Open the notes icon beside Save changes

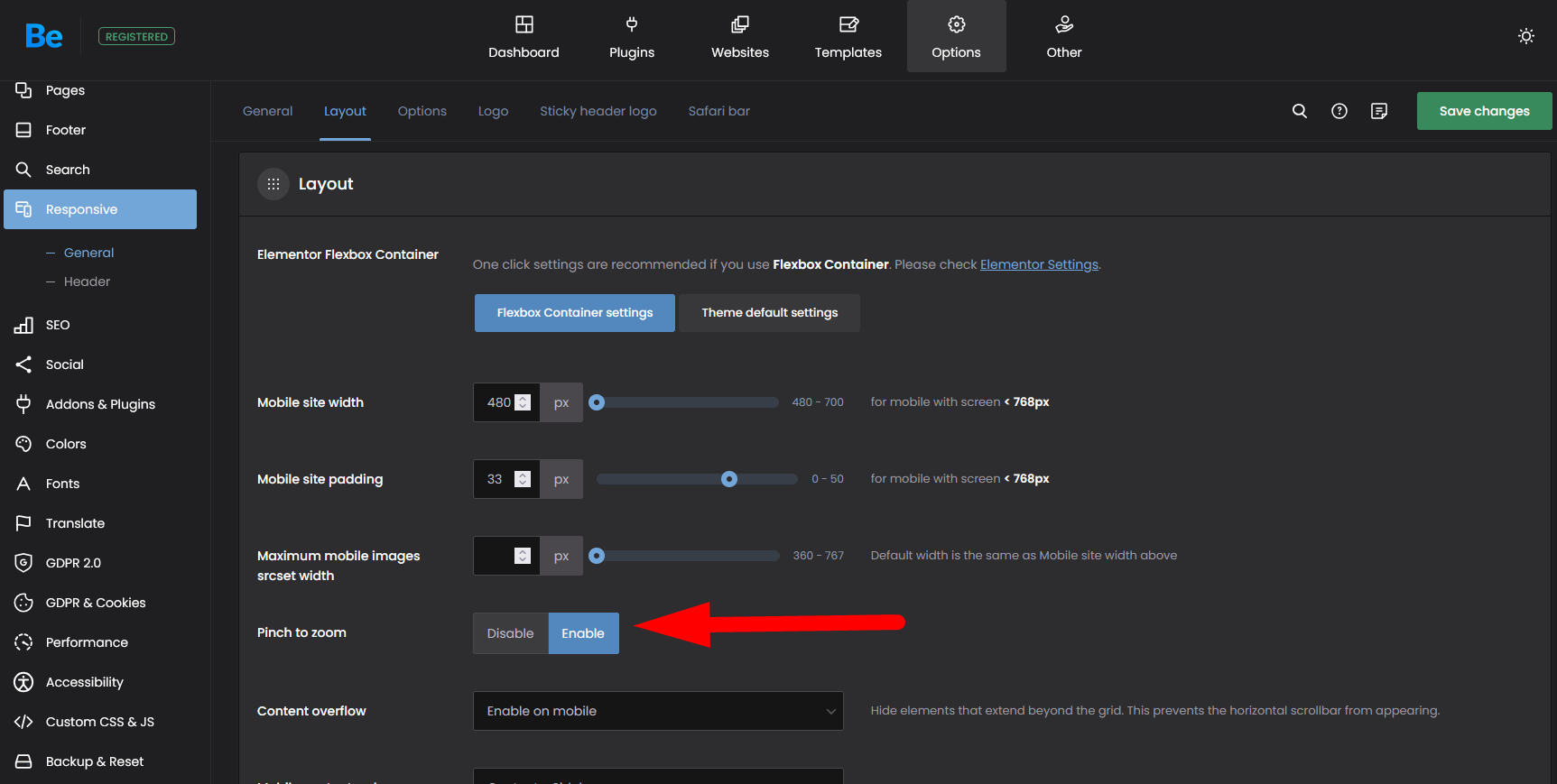coord(1379,111)
